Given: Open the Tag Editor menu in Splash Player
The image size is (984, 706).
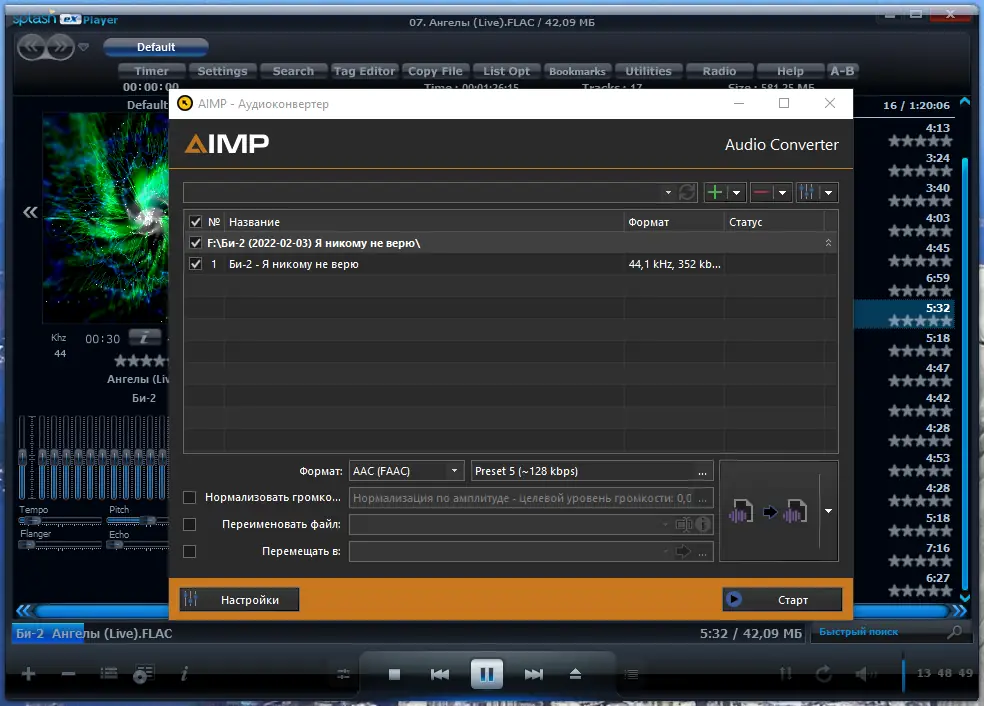Looking at the screenshot, I should point(364,71).
